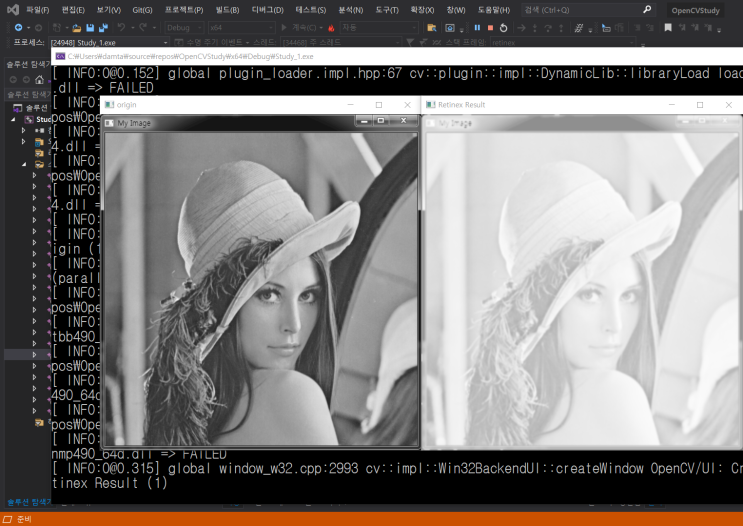Stop debugging with the red square icon
Viewport: 743px width, 526px height.
490,28
